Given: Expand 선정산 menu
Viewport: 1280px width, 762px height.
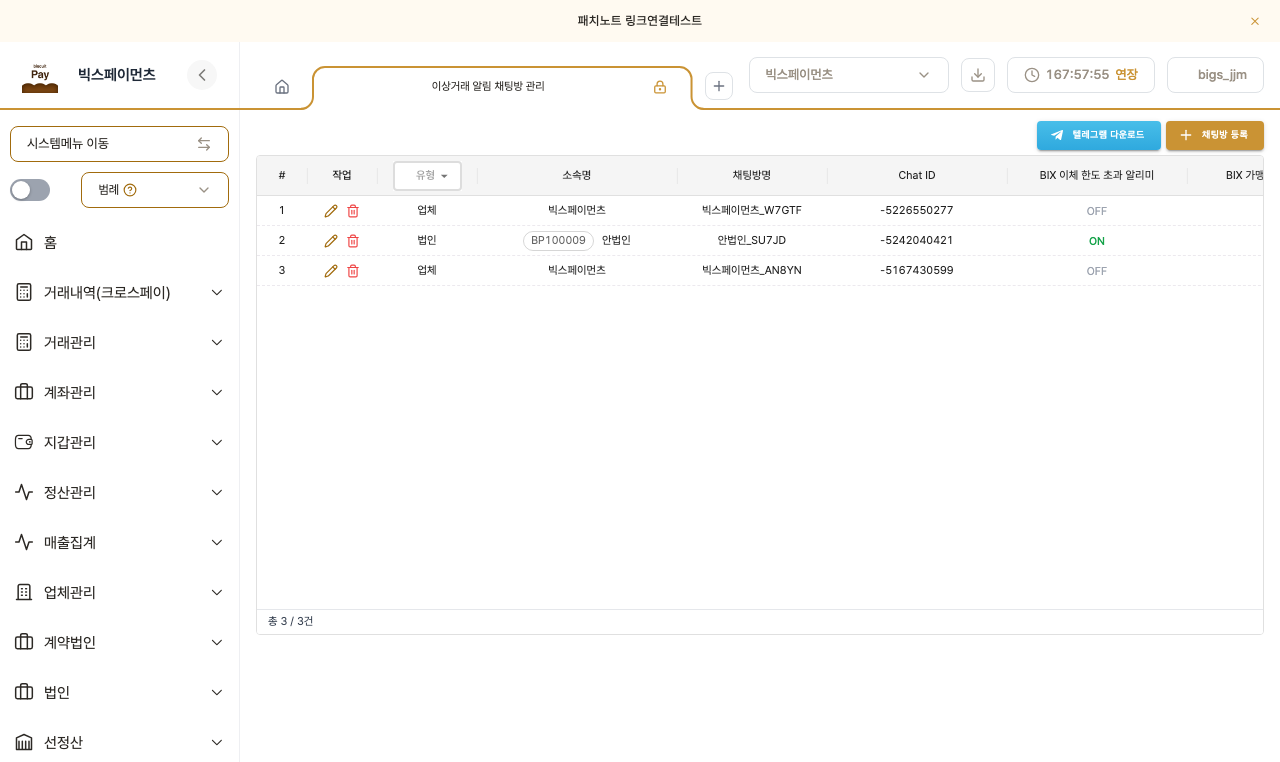Looking at the screenshot, I should 120,742.
